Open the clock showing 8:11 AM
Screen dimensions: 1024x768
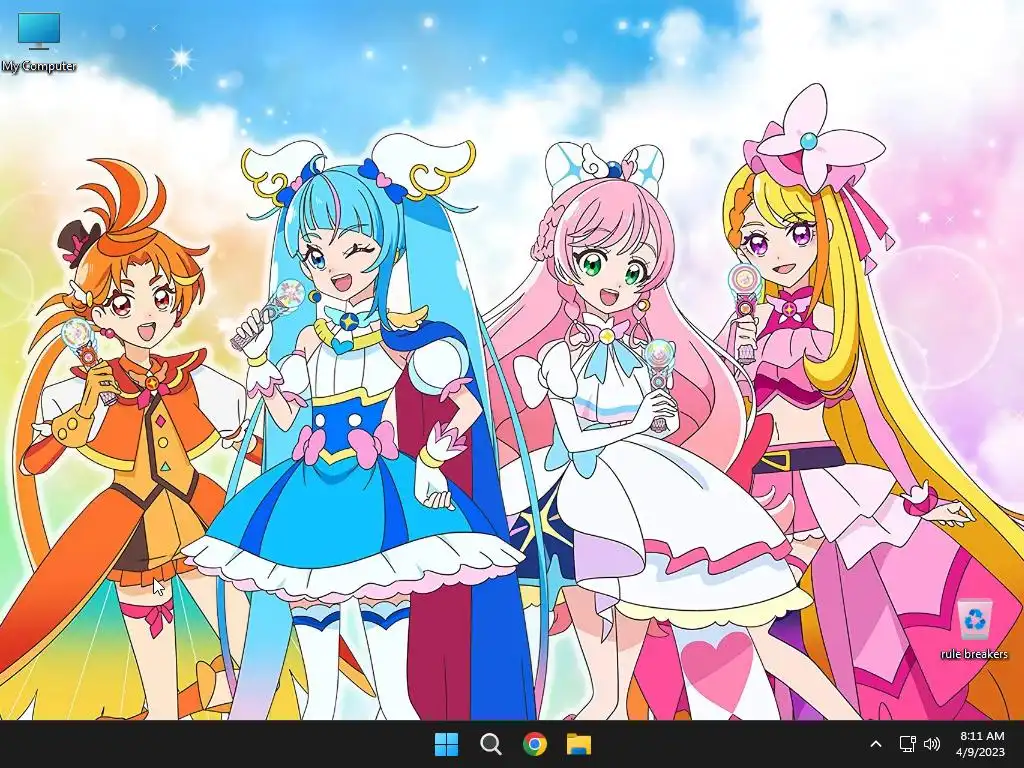click(x=982, y=736)
